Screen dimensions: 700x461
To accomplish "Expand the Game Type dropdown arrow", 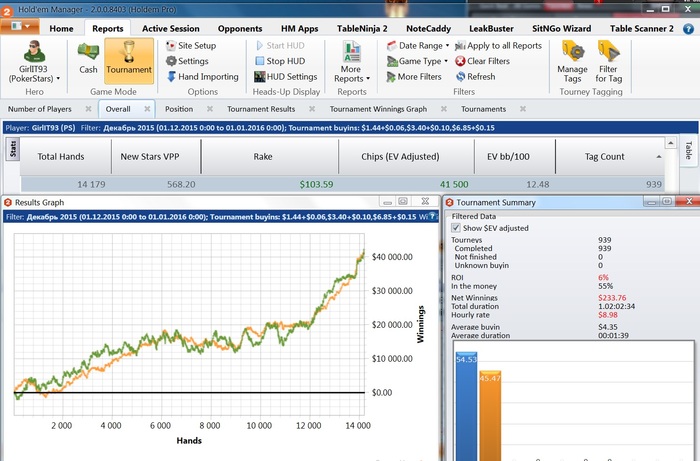I will point(446,61).
